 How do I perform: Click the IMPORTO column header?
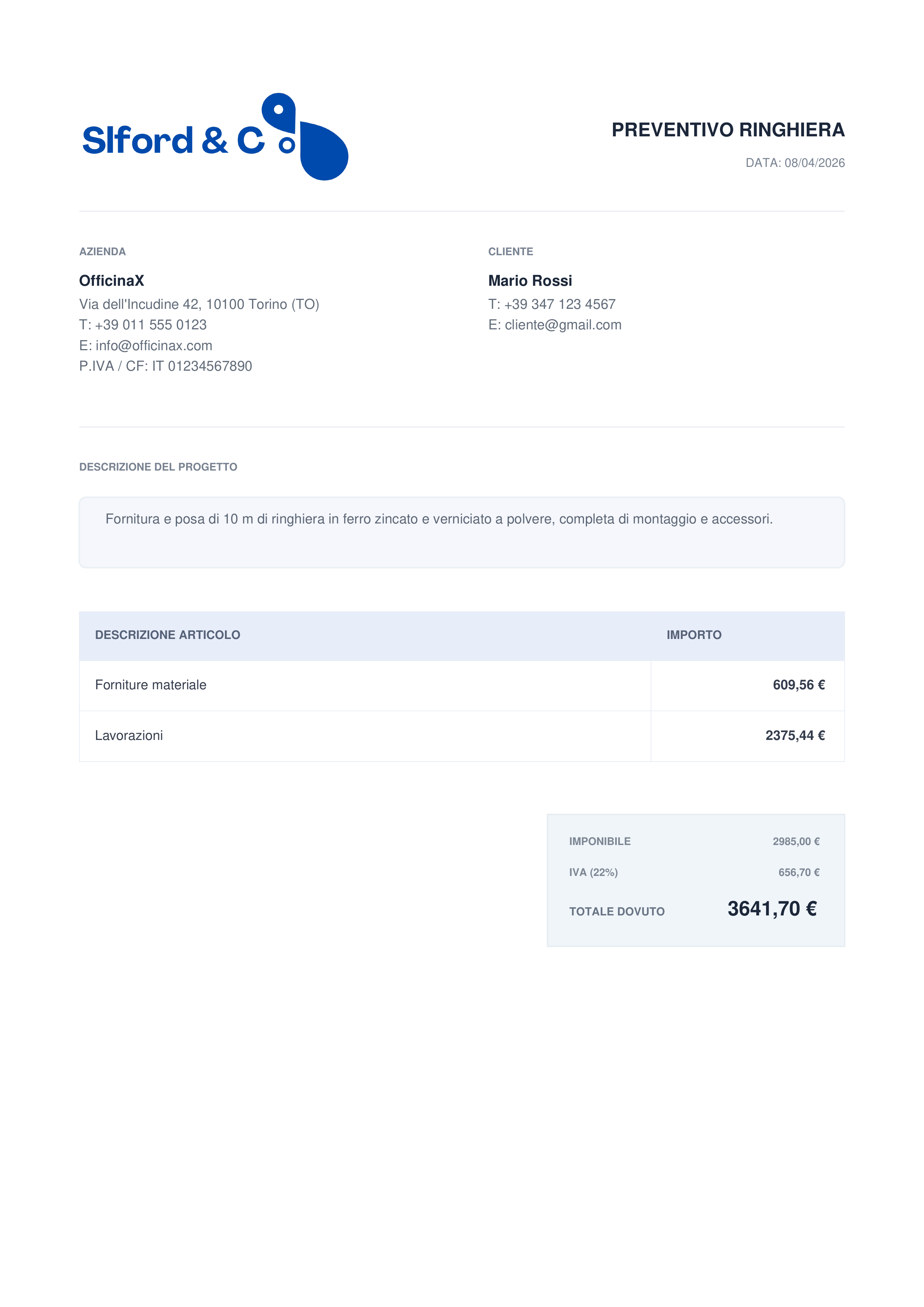[693, 635]
